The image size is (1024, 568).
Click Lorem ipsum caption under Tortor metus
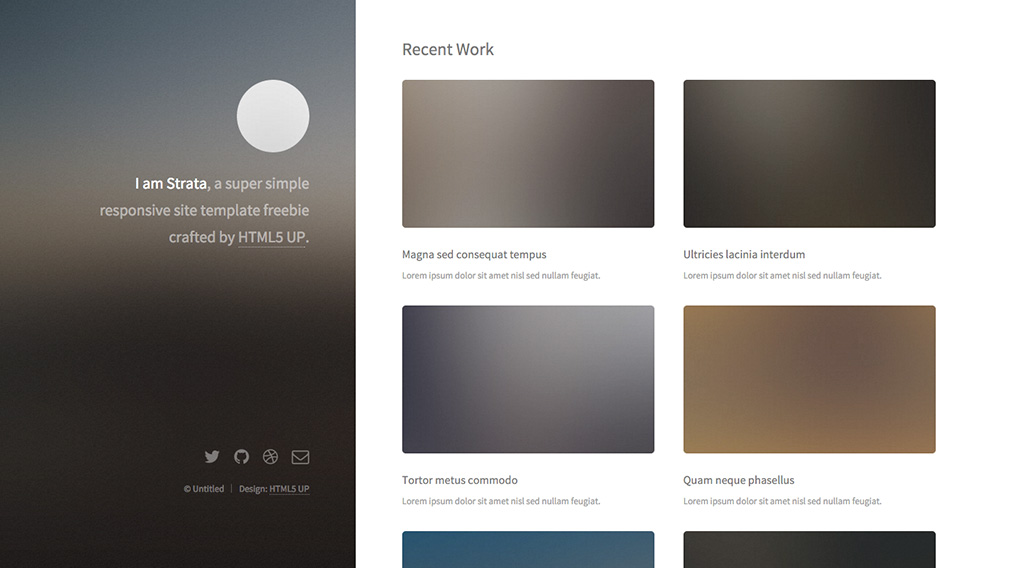coord(501,501)
